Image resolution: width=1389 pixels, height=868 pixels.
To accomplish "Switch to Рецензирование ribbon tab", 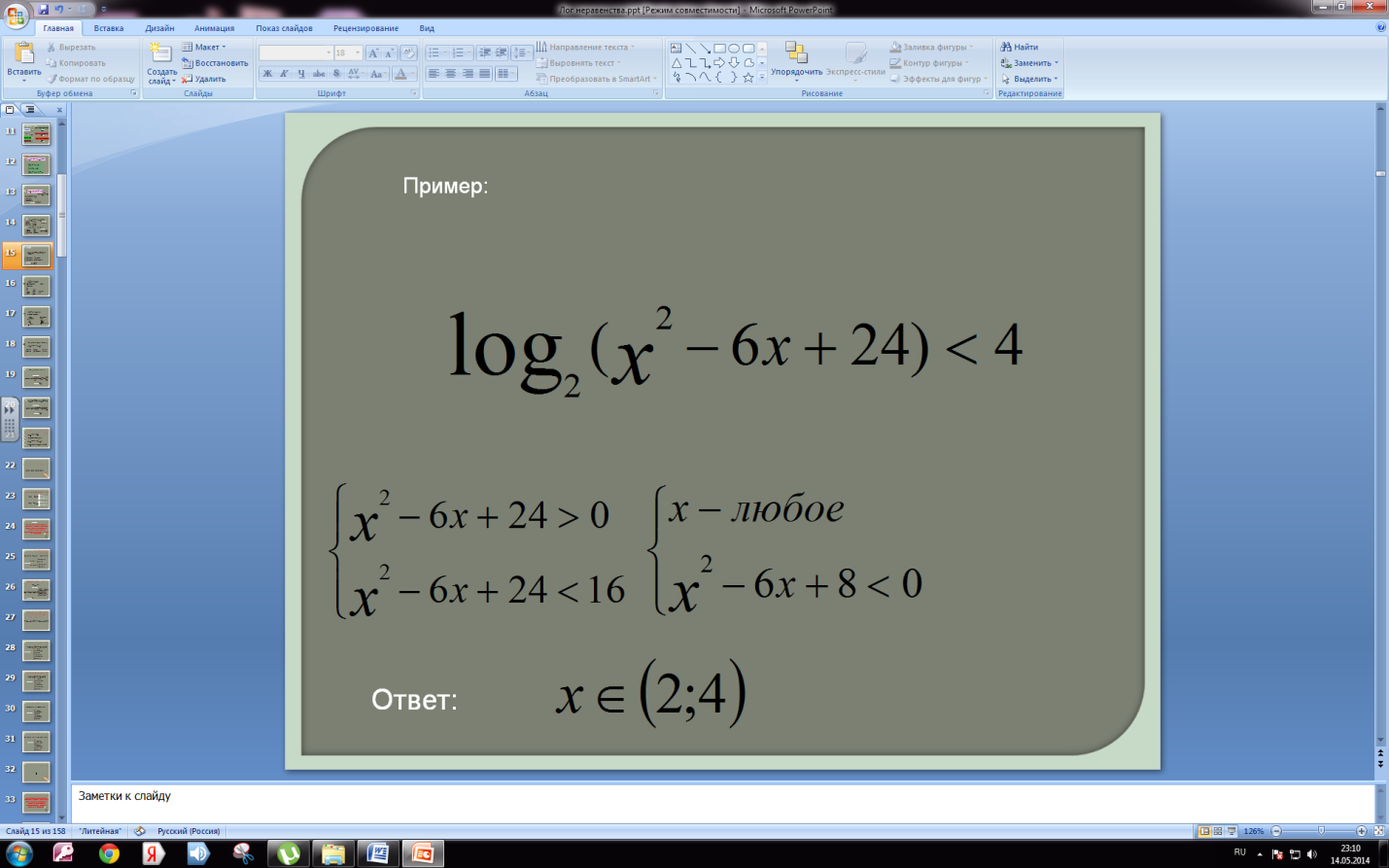I will coord(365,28).
